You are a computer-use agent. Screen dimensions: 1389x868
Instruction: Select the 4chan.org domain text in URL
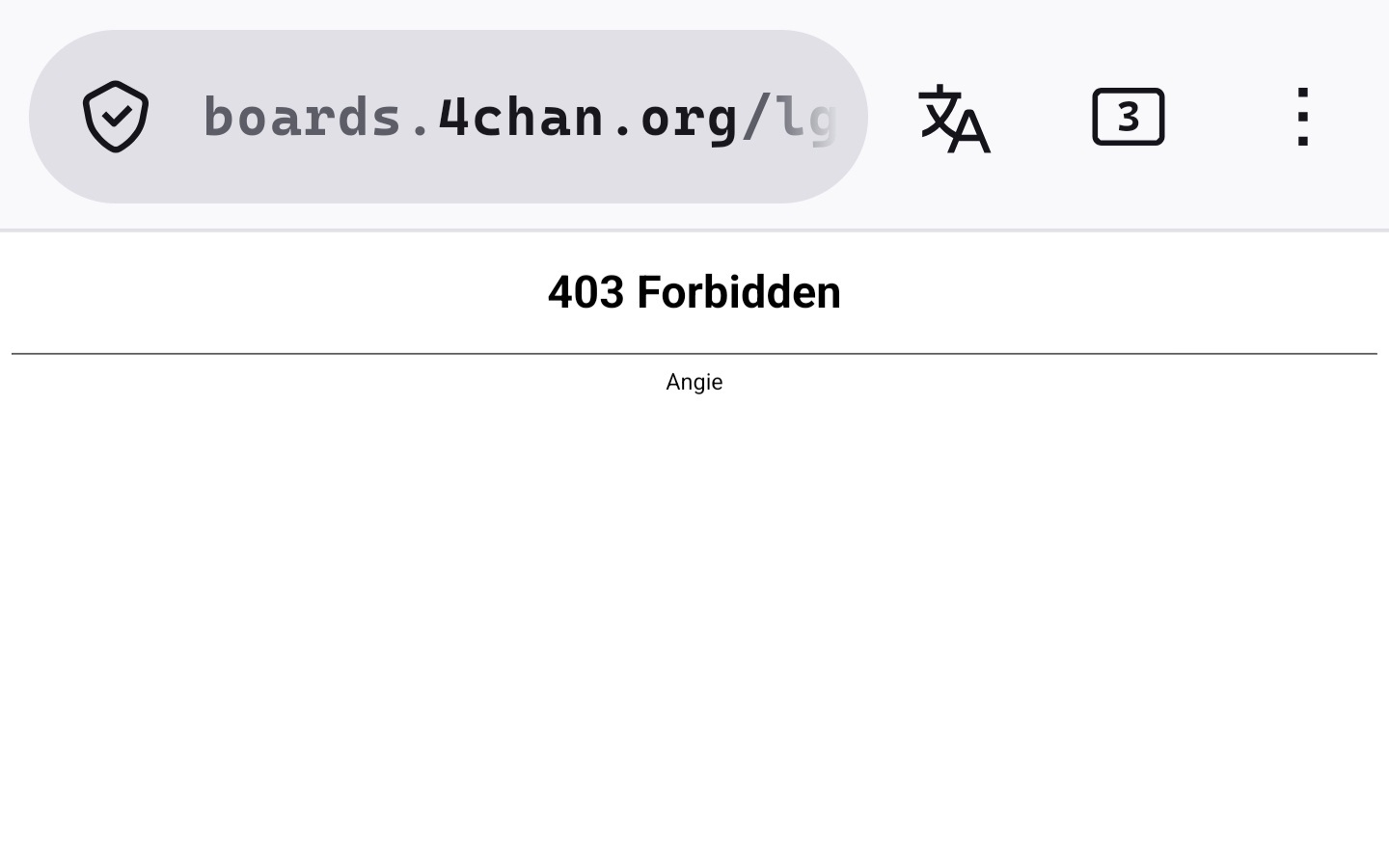(588, 118)
